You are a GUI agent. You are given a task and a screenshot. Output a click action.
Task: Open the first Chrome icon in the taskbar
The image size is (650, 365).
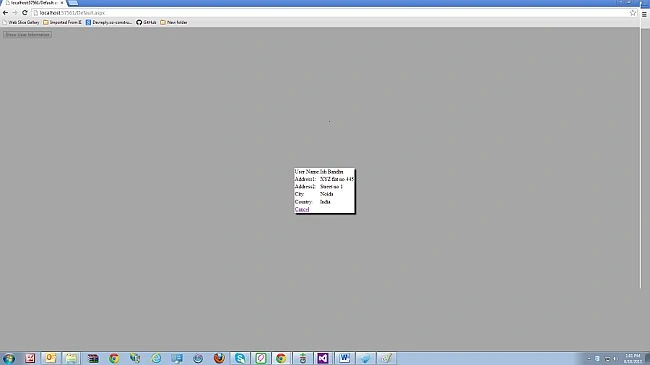pos(114,358)
